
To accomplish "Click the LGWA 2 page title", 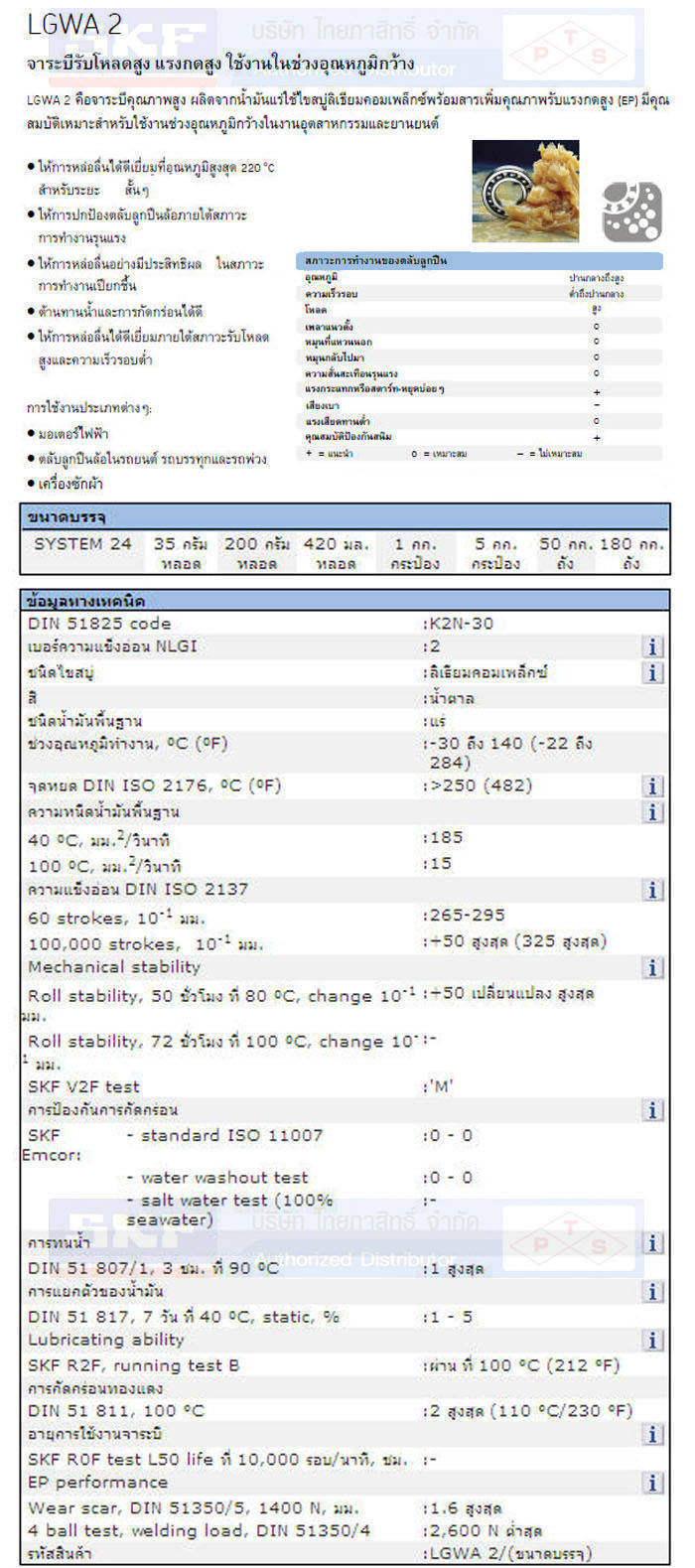I will (74, 24).
